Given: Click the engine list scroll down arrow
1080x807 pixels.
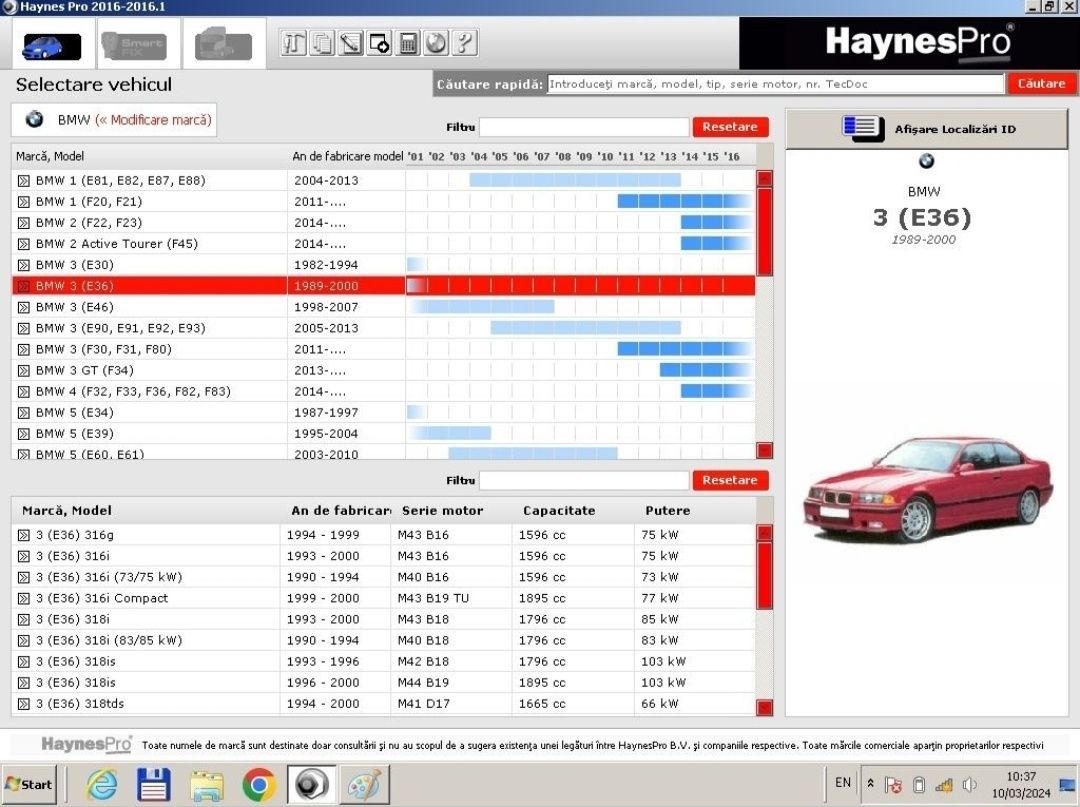Looking at the screenshot, I should tap(765, 707).
